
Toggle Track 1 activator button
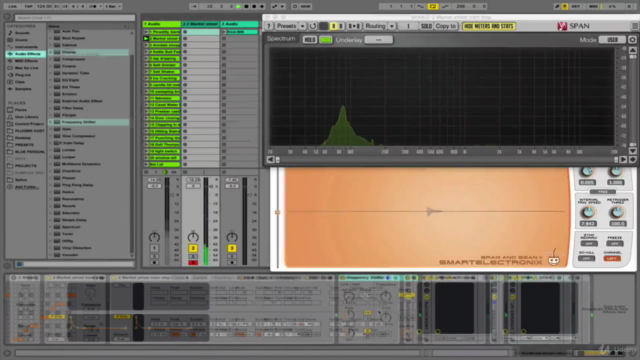154,248
